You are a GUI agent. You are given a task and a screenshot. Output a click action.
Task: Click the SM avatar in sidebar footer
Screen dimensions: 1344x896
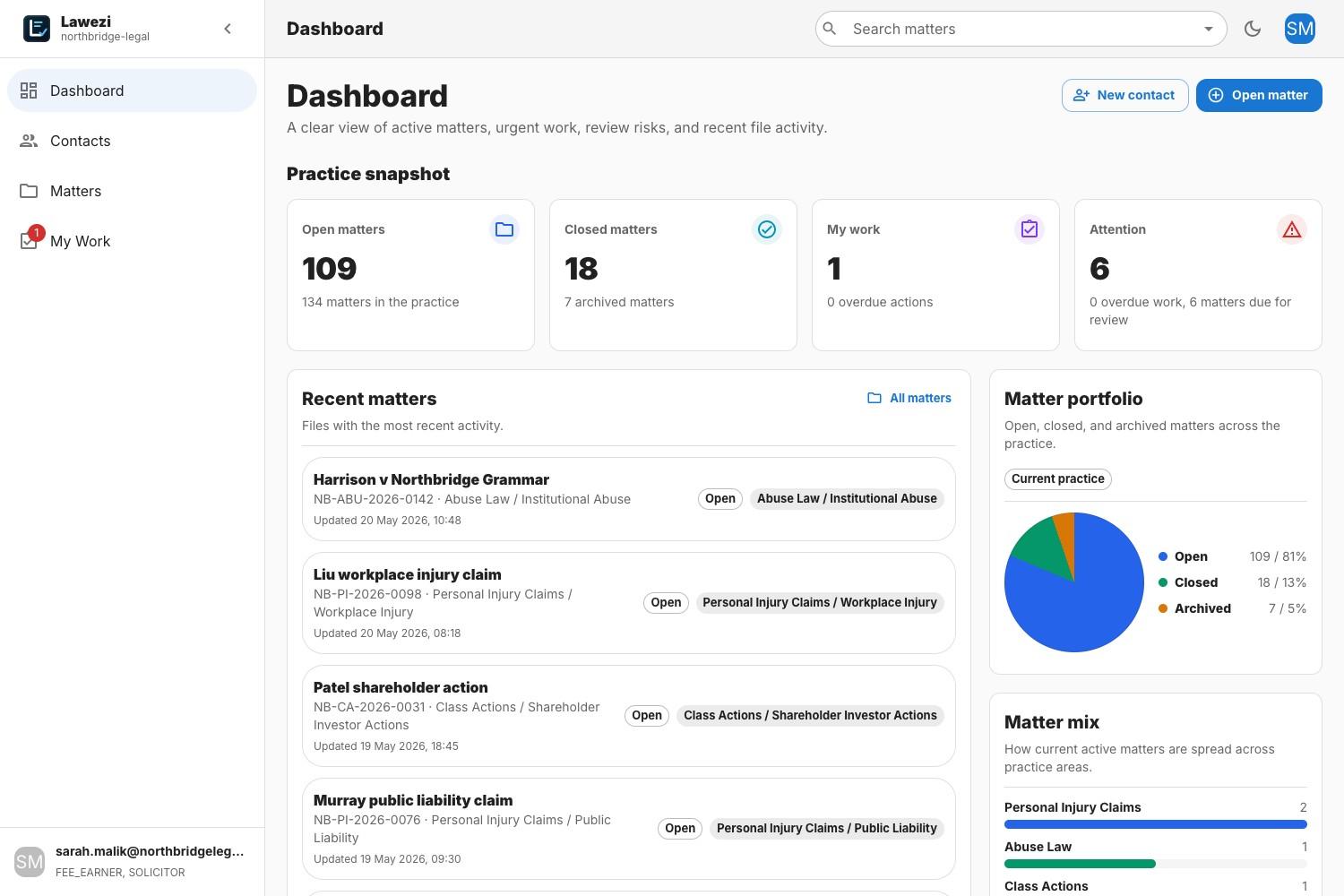click(30, 862)
